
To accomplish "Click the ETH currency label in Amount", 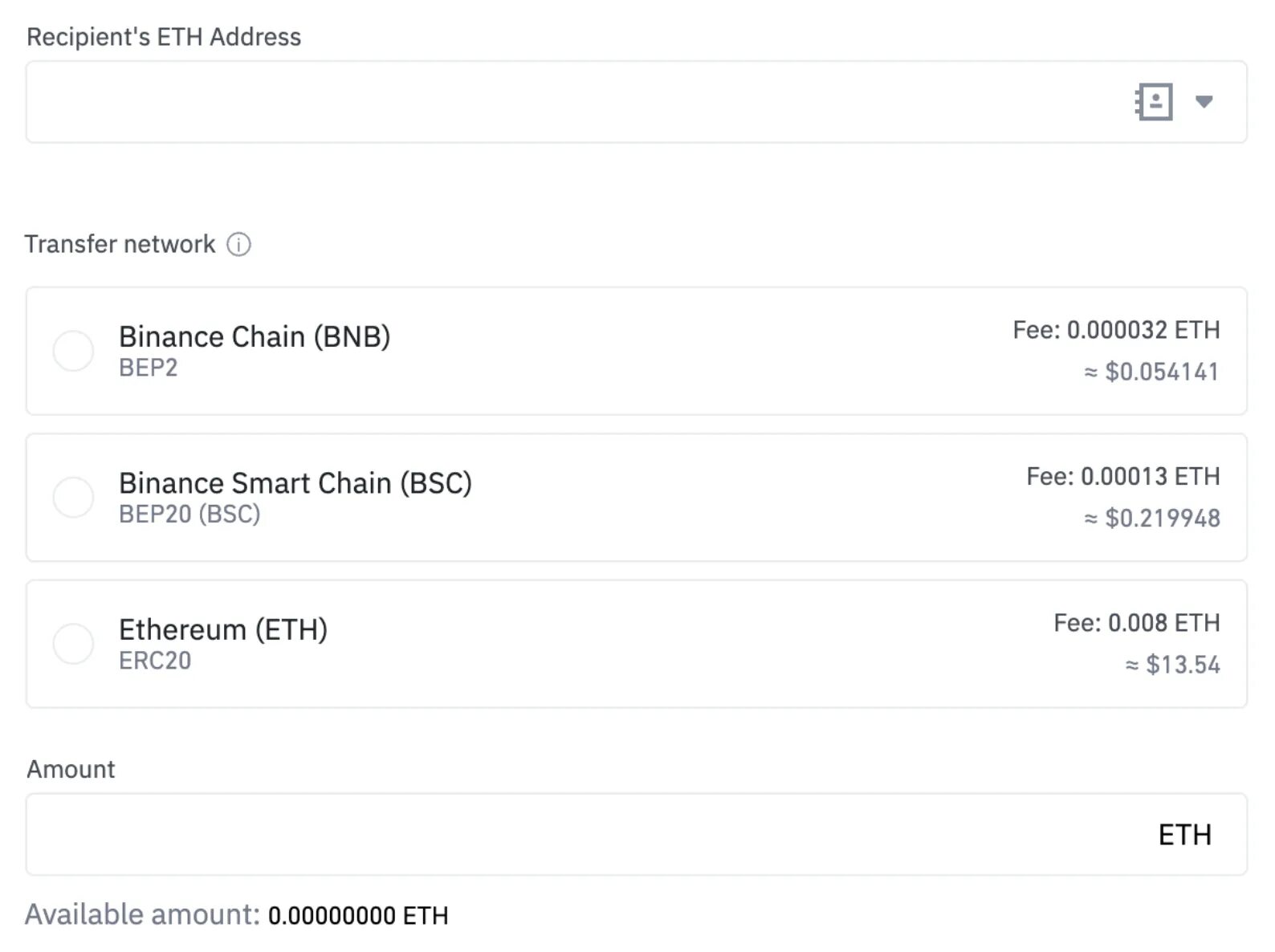I will (1184, 835).
